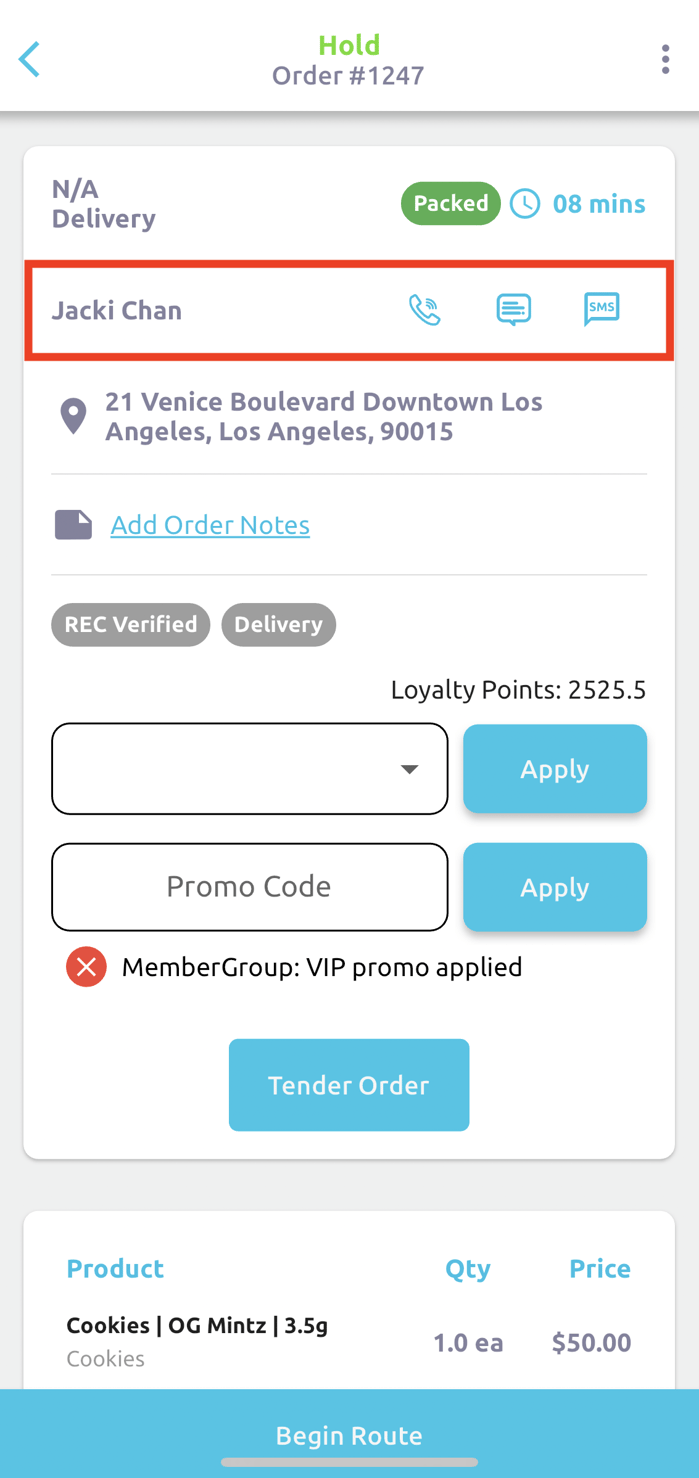
Task: Go back using the left arrow
Action: click(x=28, y=57)
